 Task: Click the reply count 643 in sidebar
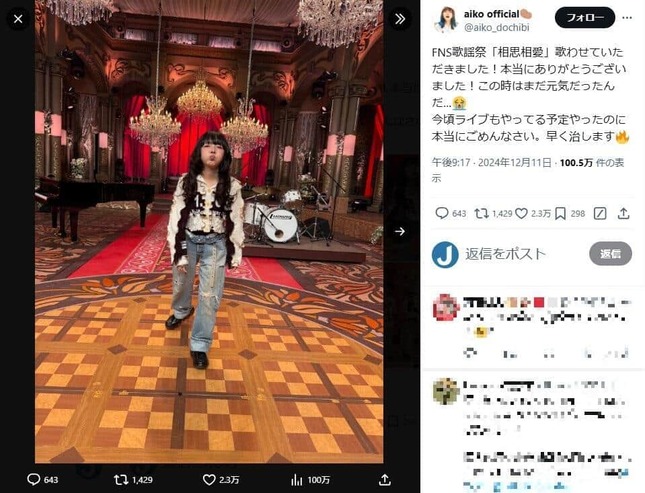click(459, 214)
